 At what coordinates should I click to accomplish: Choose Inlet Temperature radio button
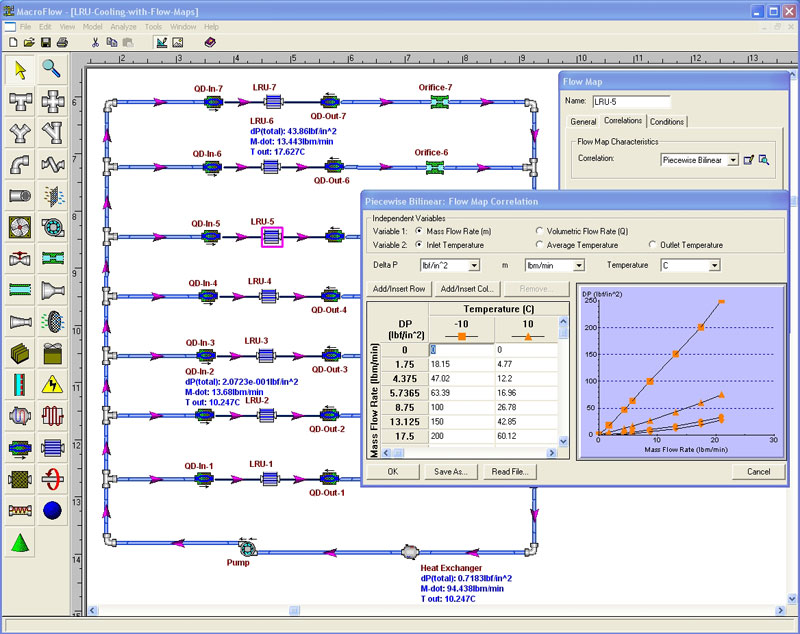point(419,245)
